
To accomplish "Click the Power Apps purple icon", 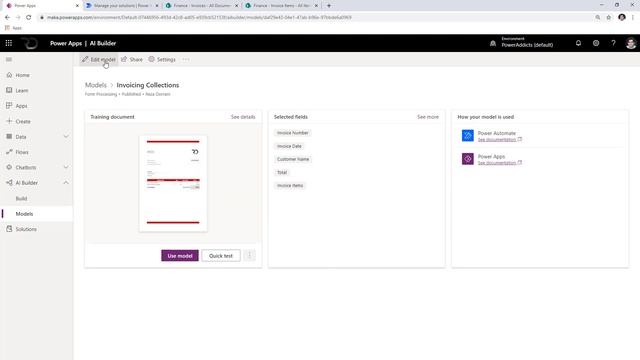I will pyautogui.click(x=467, y=159).
